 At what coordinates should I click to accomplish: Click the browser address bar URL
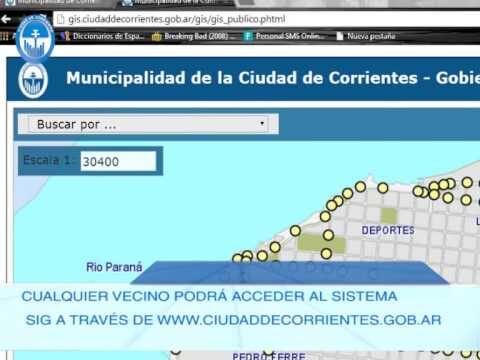(x=177, y=19)
